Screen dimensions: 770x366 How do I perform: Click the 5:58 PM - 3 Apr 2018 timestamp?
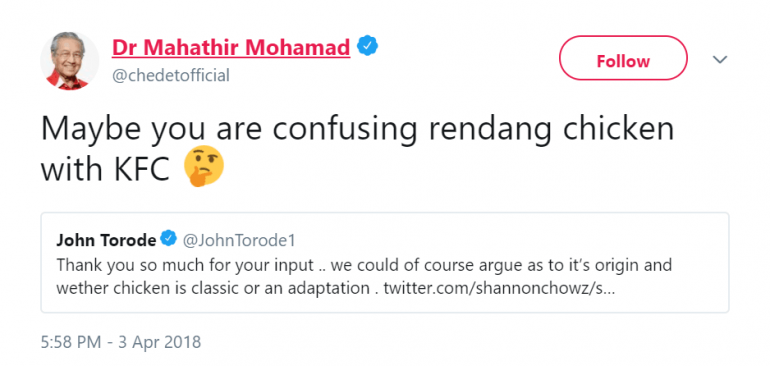pos(121,341)
